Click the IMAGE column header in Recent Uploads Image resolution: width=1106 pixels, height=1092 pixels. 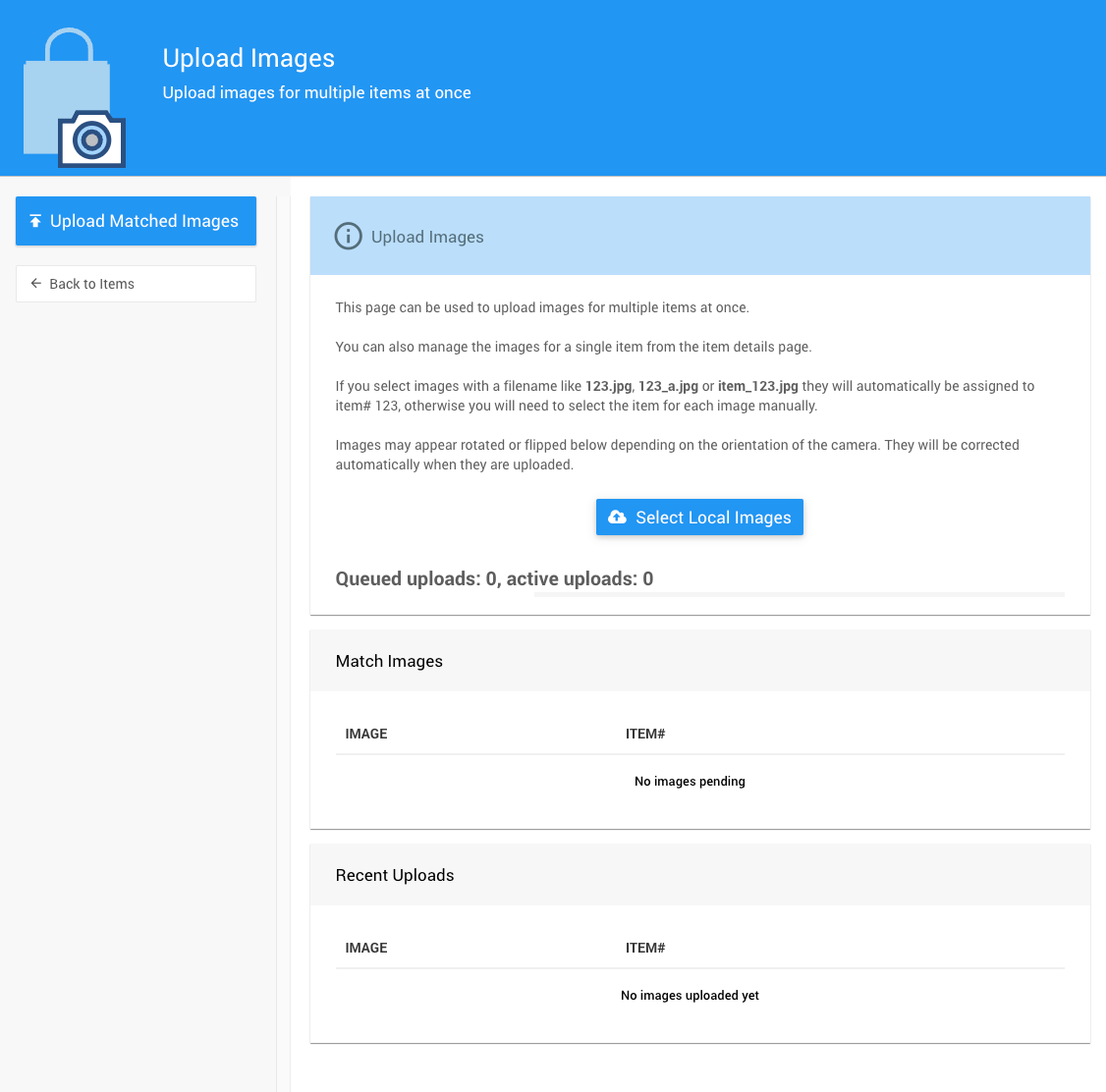pos(366,948)
